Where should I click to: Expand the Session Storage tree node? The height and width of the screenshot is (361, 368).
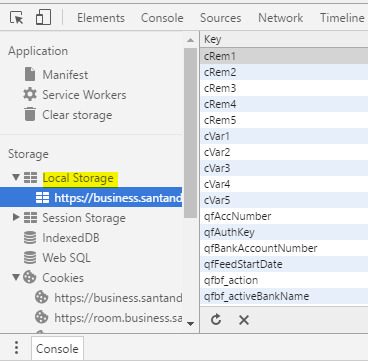click(16, 217)
